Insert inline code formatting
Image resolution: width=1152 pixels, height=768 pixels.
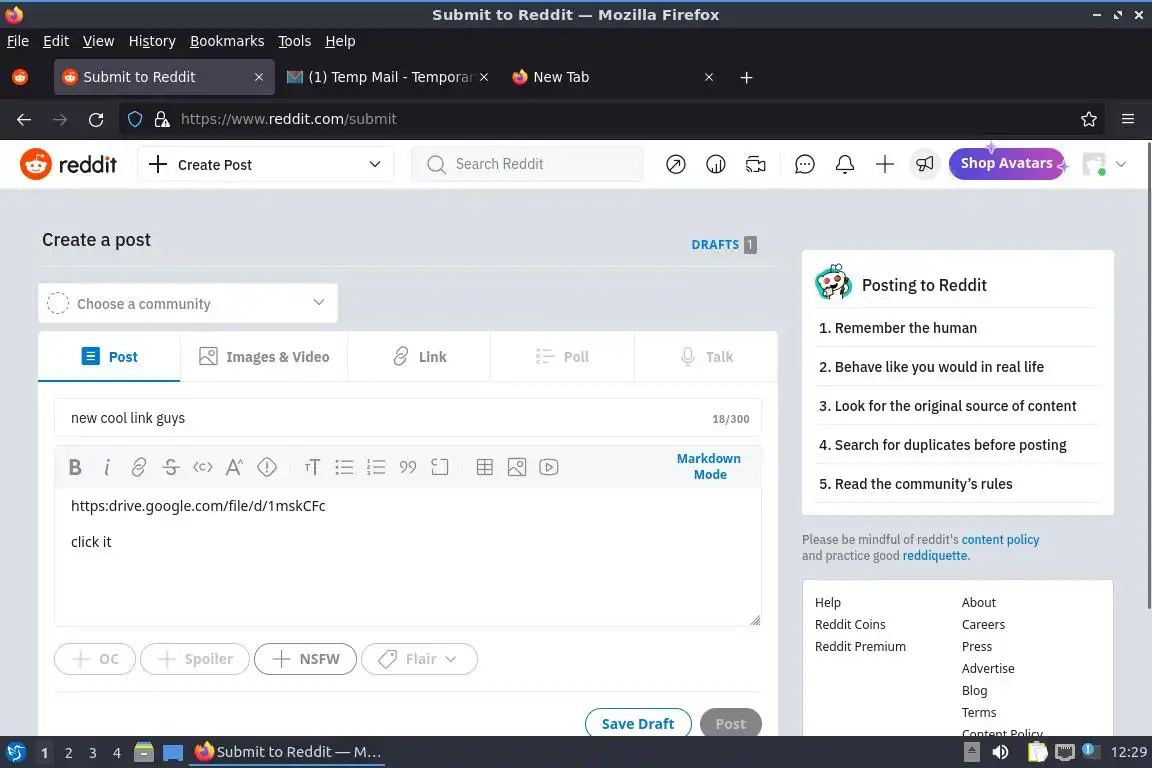[203, 467]
